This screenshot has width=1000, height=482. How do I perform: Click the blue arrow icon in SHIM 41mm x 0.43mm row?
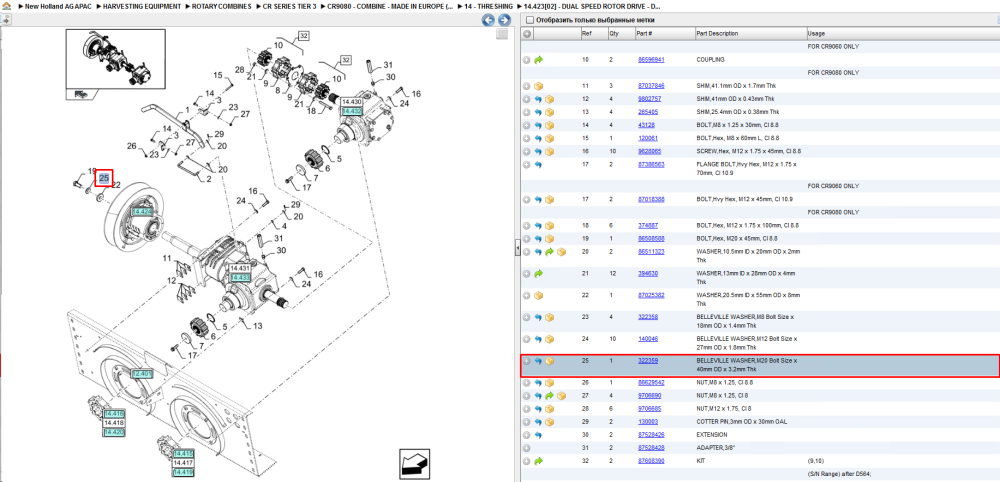[538, 99]
